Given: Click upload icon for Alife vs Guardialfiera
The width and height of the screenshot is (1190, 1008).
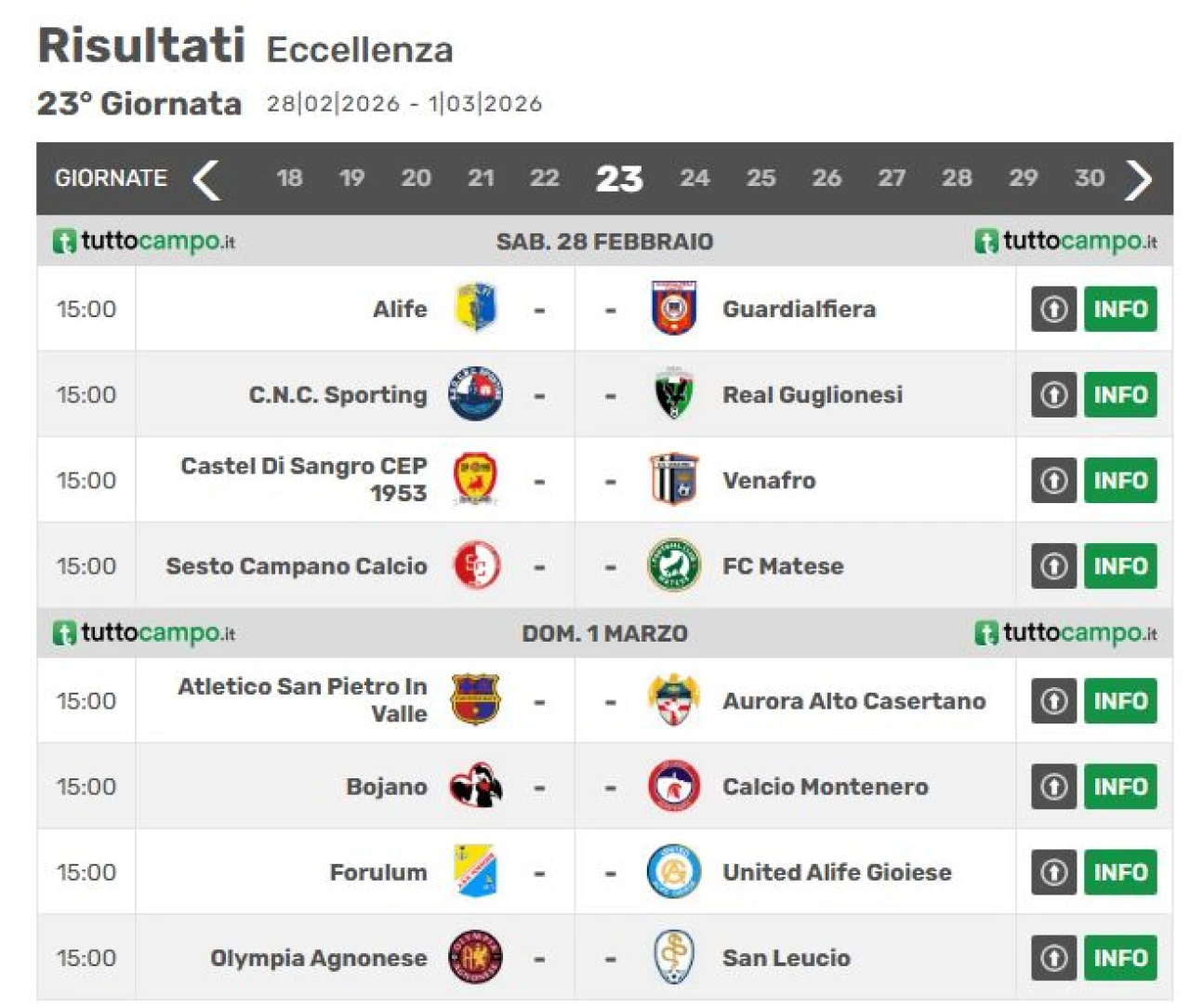Looking at the screenshot, I should [x=1053, y=309].
